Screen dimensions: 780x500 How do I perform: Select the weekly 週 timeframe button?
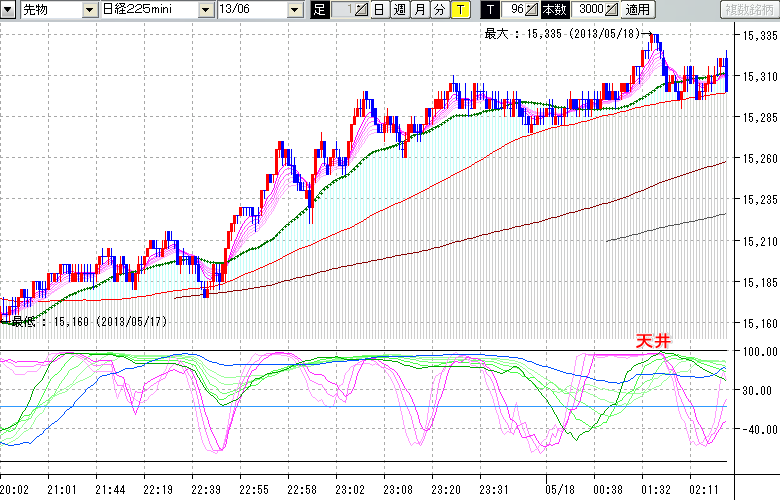pyautogui.click(x=399, y=10)
